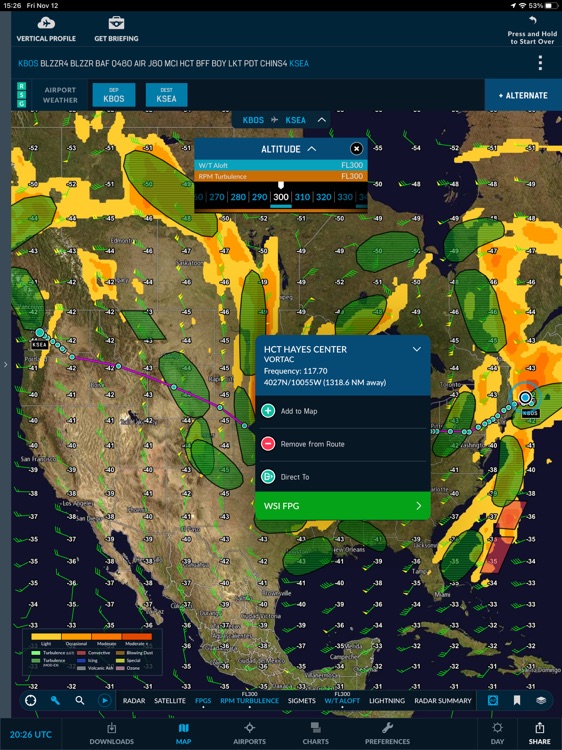
Task: Tap the DEST KSEA airport button
Action: coord(166,95)
